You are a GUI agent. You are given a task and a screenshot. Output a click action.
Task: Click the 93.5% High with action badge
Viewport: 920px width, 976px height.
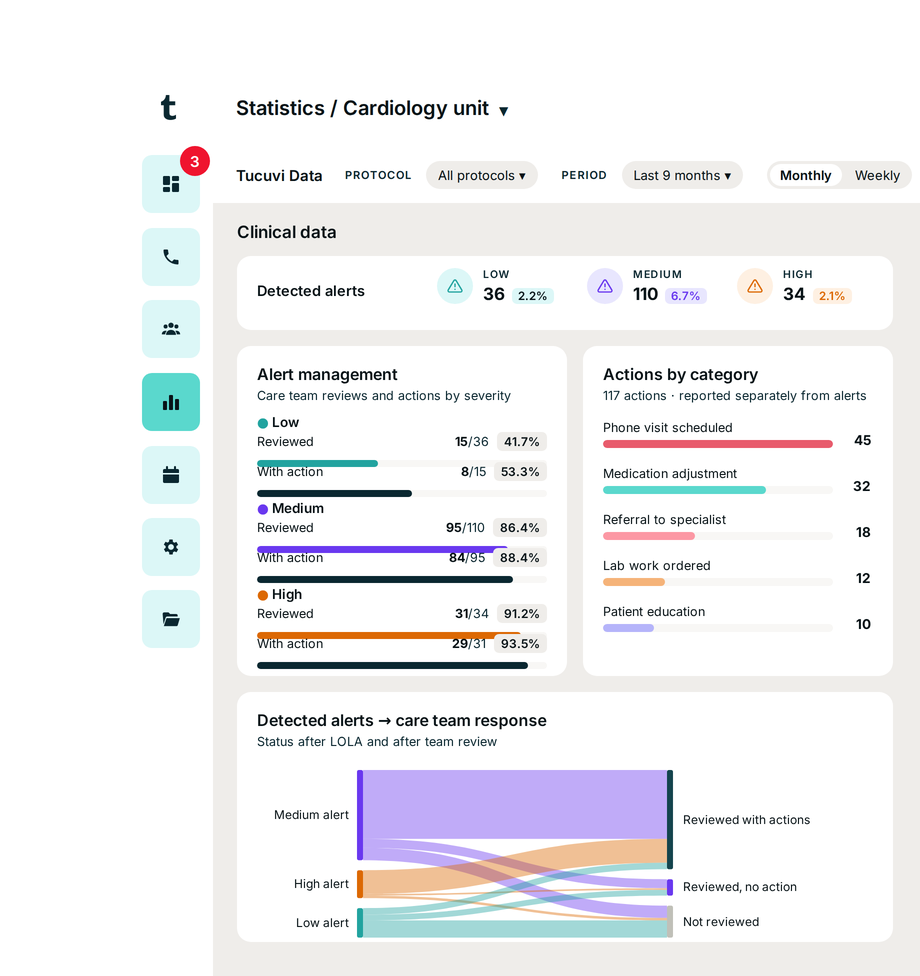(520, 644)
